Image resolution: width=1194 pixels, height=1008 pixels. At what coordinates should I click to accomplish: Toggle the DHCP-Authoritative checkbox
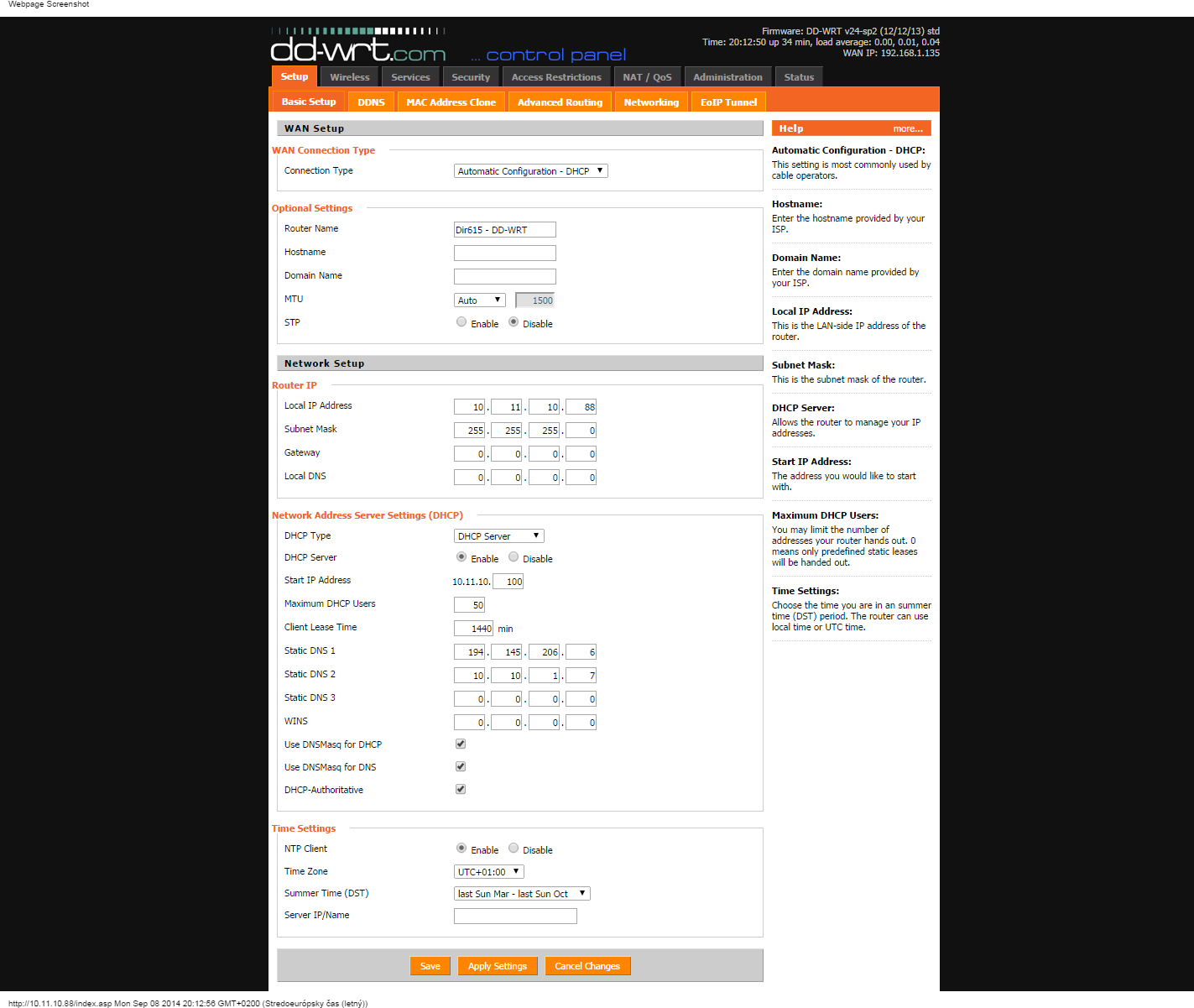460,788
